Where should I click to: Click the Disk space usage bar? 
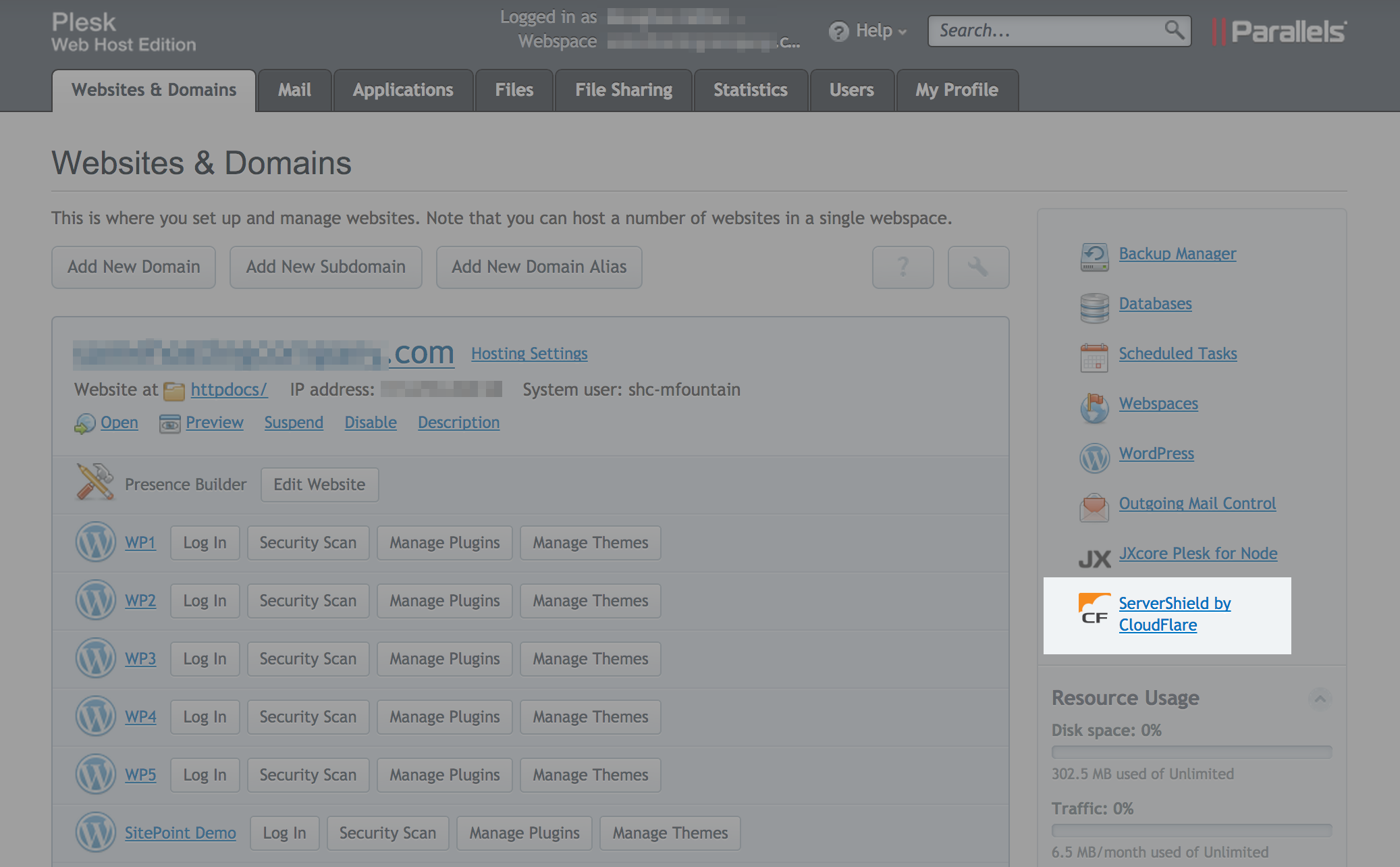[1191, 752]
